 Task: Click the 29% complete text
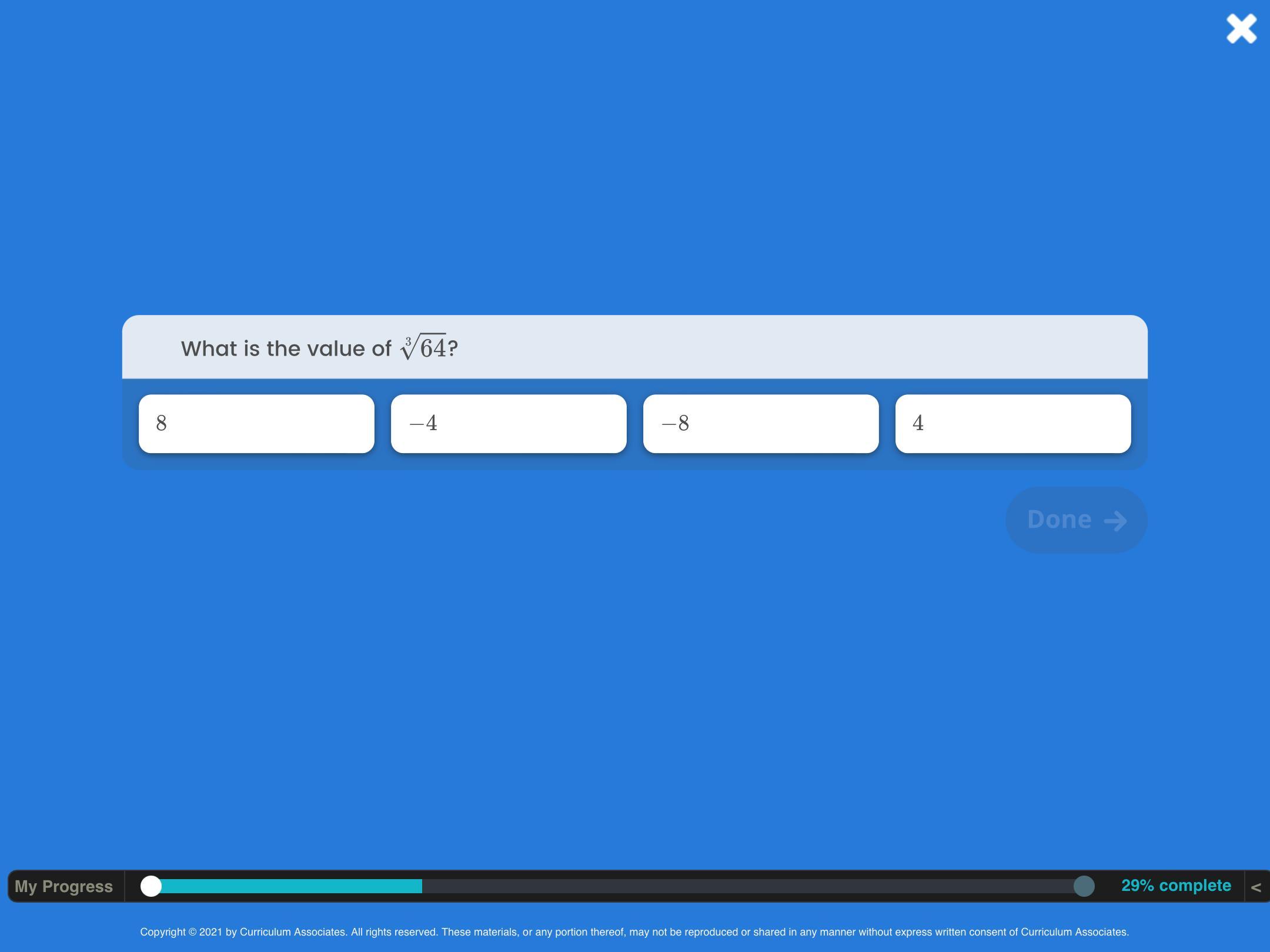(x=1176, y=886)
